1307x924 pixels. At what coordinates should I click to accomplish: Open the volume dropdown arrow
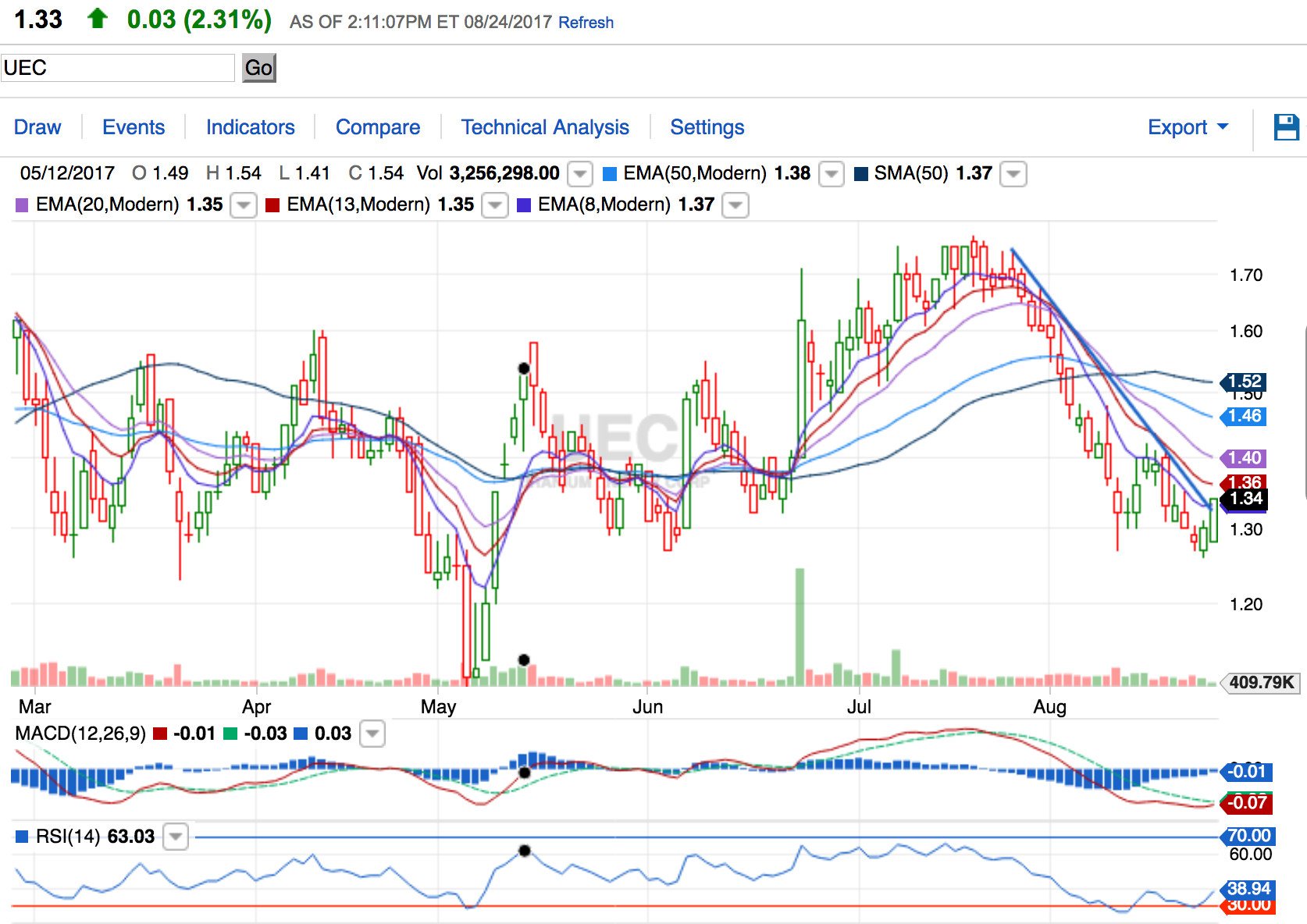[x=579, y=174]
